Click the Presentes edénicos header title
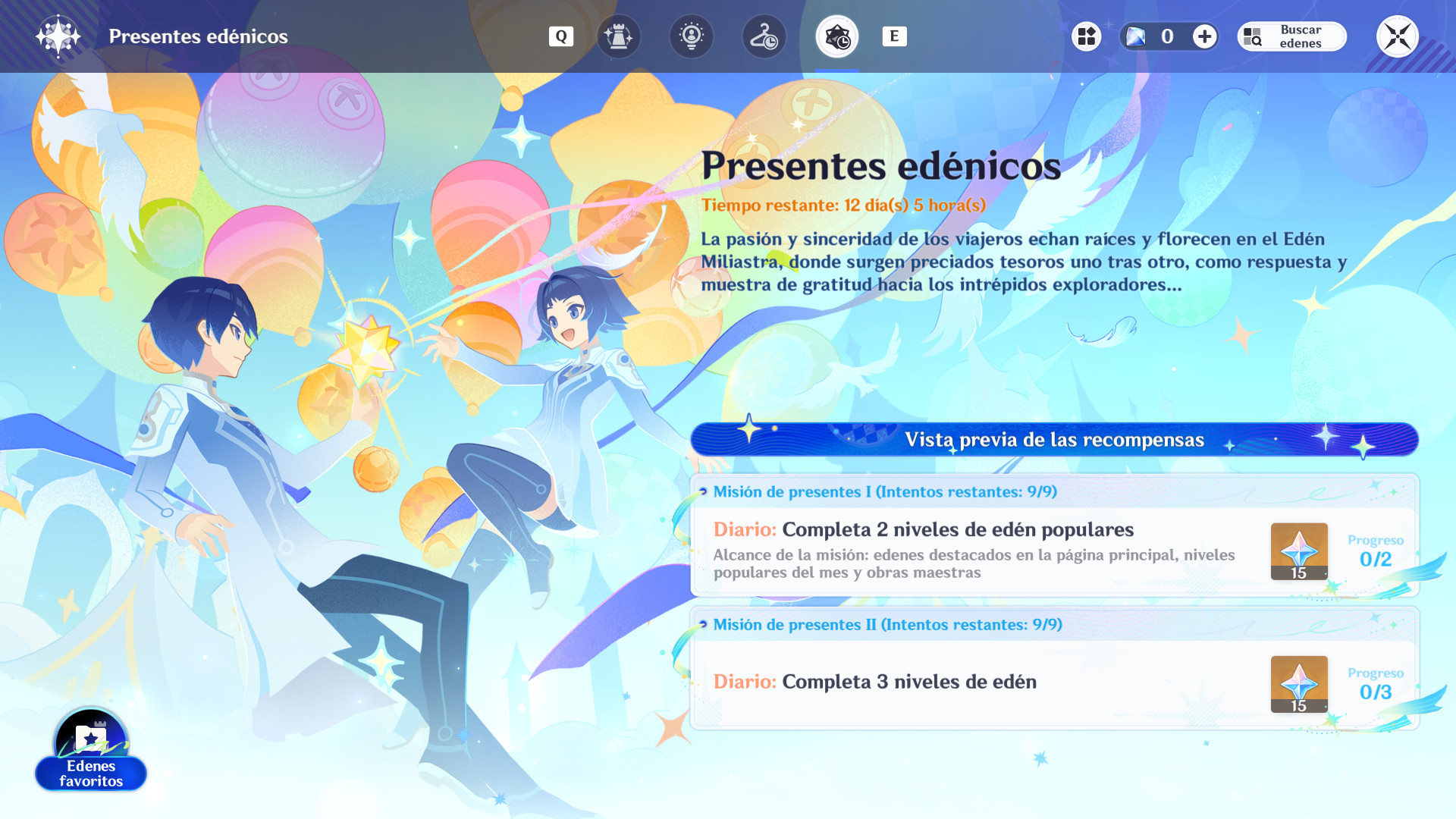This screenshot has width=1456, height=819. tap(198, 36)
